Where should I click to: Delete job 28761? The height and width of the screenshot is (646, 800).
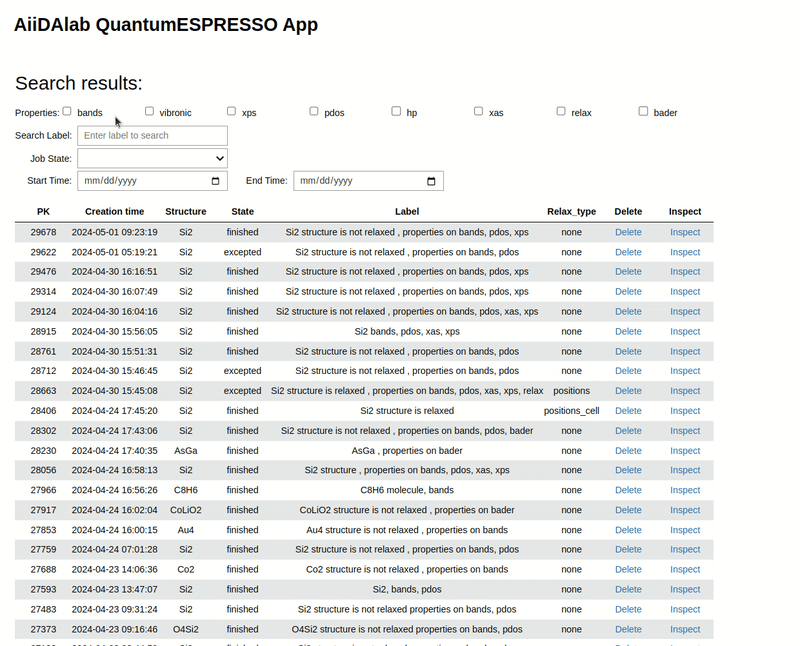tap(628, 351)
